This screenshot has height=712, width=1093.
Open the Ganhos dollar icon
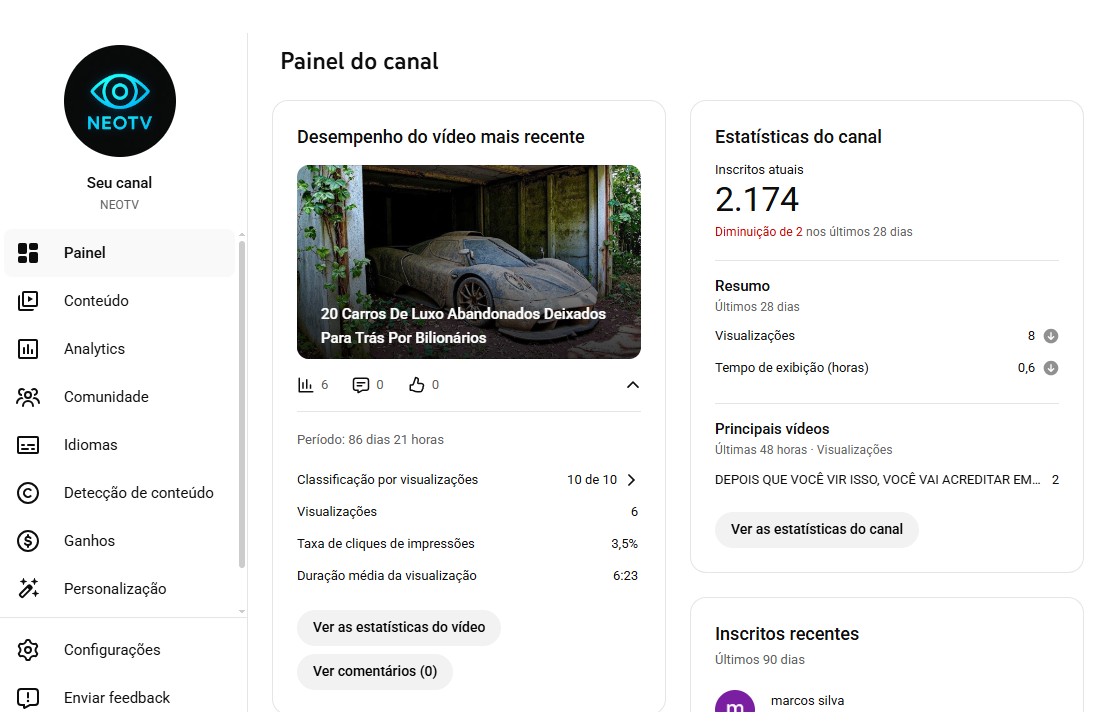click(28, 541)
